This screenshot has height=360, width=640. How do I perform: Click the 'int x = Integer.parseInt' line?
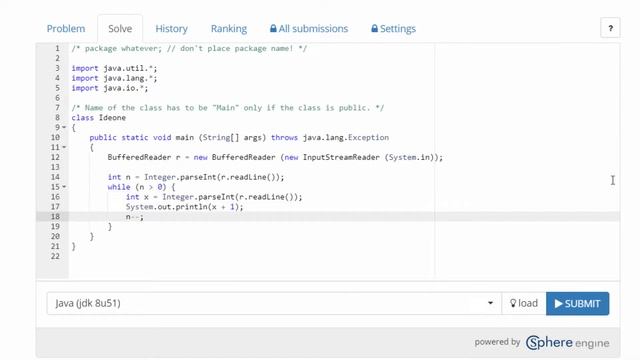(x=214, y=197)
